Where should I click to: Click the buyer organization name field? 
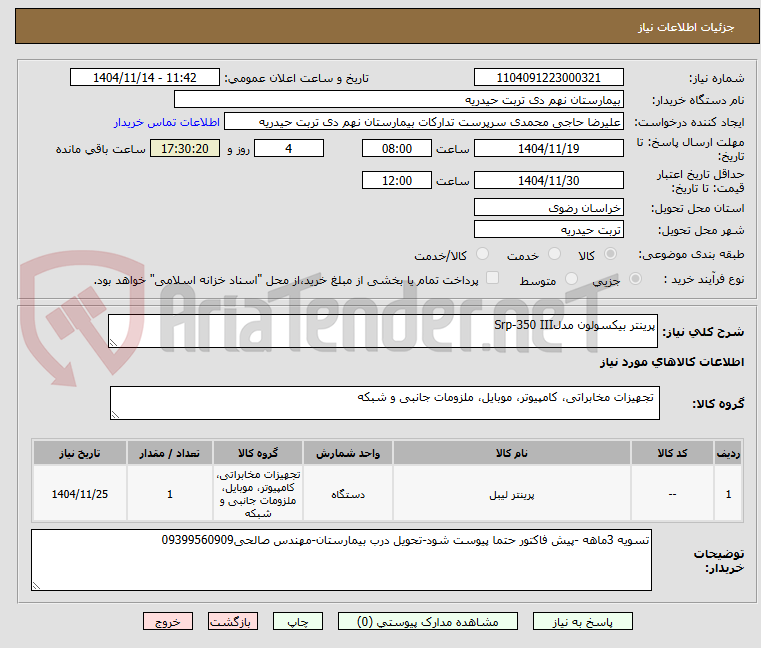[x=398, y=100]
